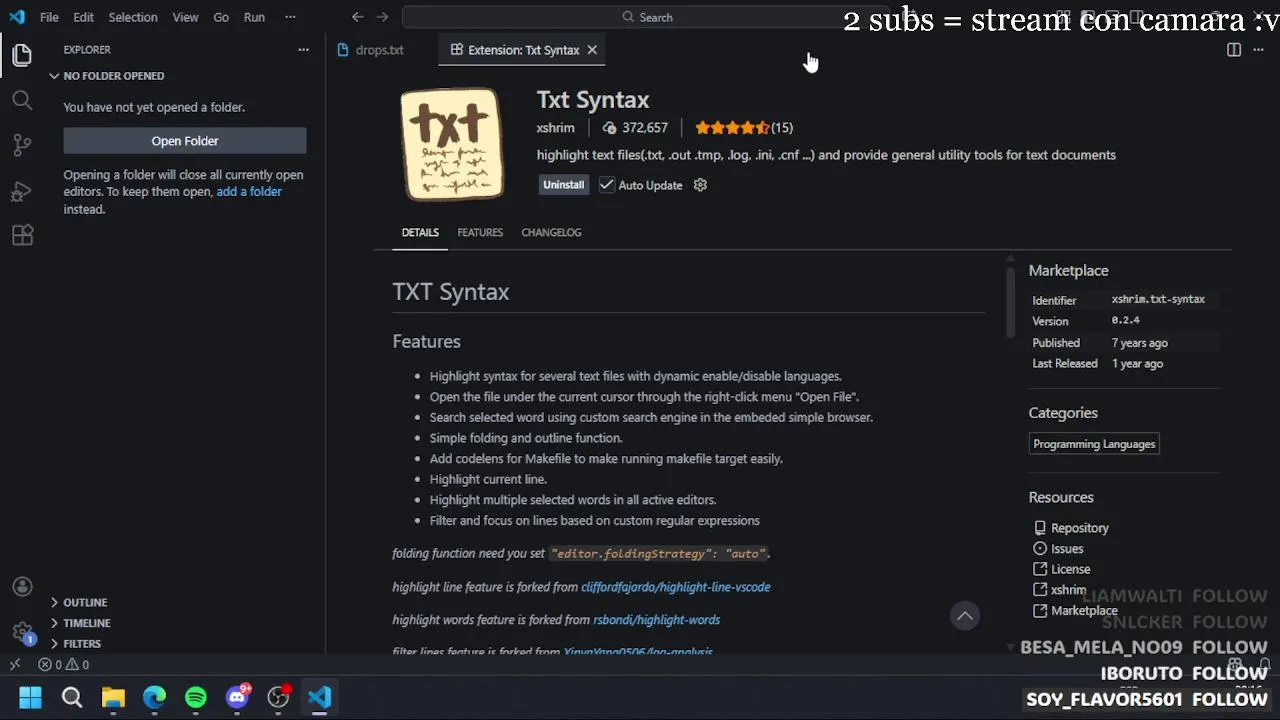Open the Accounts icon in activity bar
The image size is (1280, 720).
(x=22, y=587)
